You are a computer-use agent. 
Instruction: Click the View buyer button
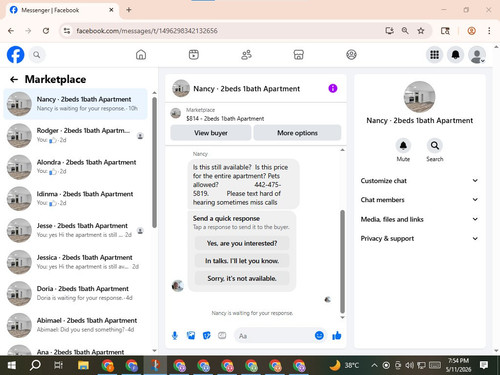pyautogui.click(x=211, y=133)
